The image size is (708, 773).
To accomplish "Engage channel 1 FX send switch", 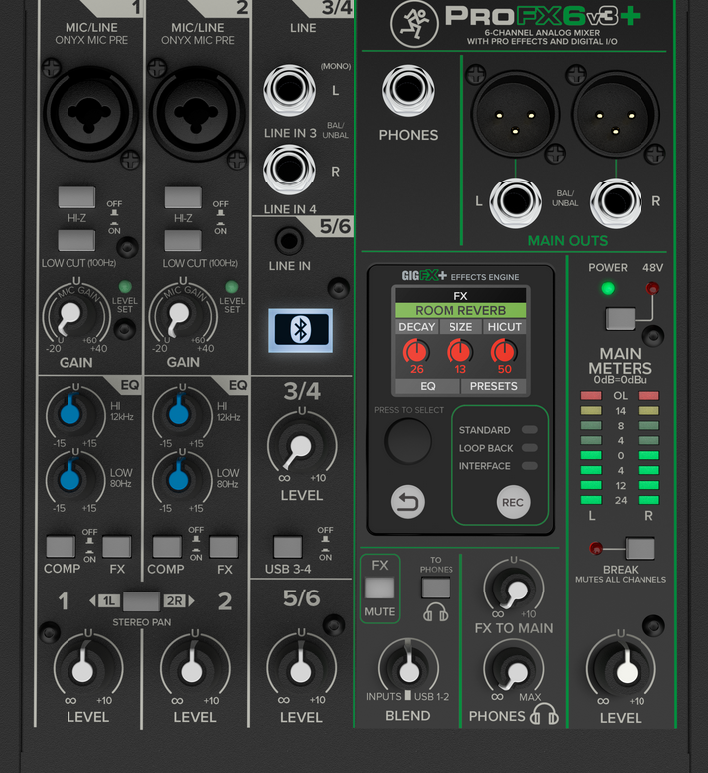I will (117, 547).
